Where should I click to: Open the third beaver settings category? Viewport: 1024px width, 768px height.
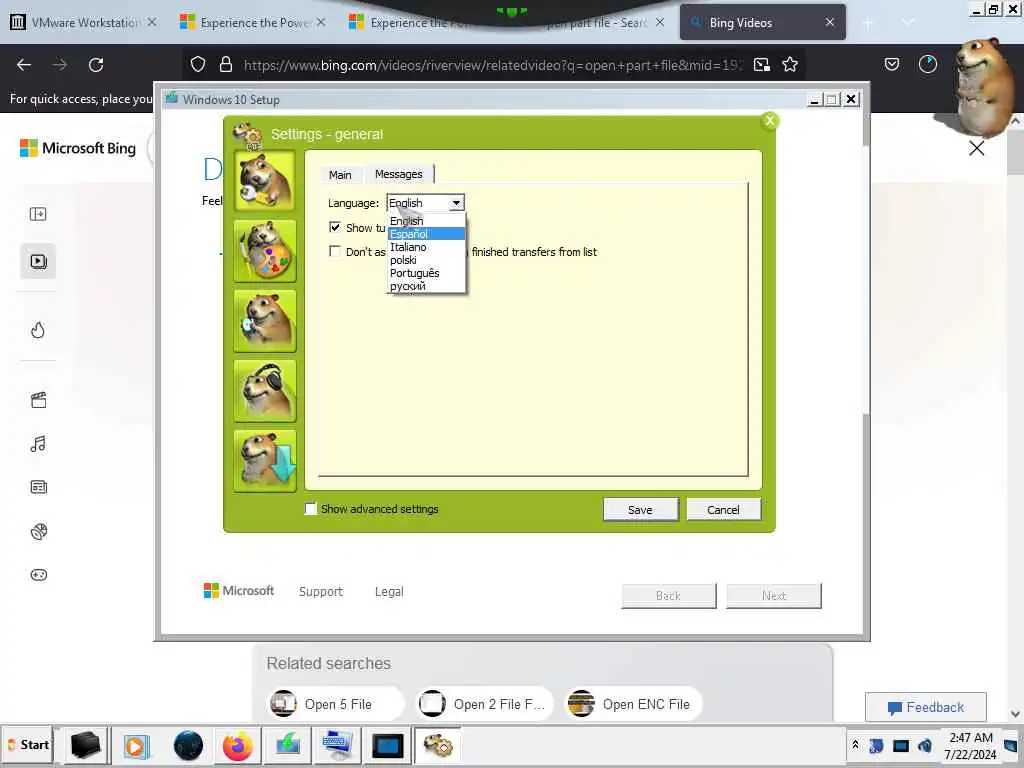coord(264,321)
